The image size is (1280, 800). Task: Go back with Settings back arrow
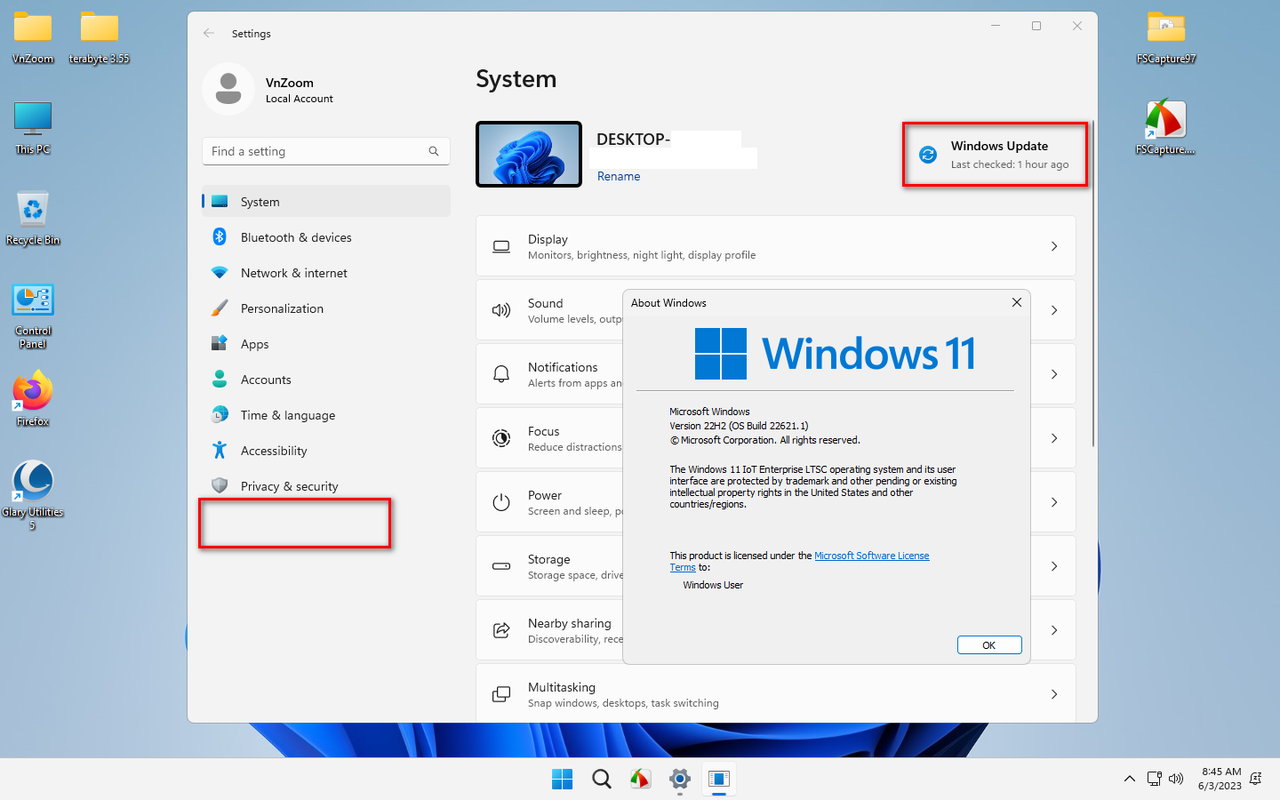209,33
